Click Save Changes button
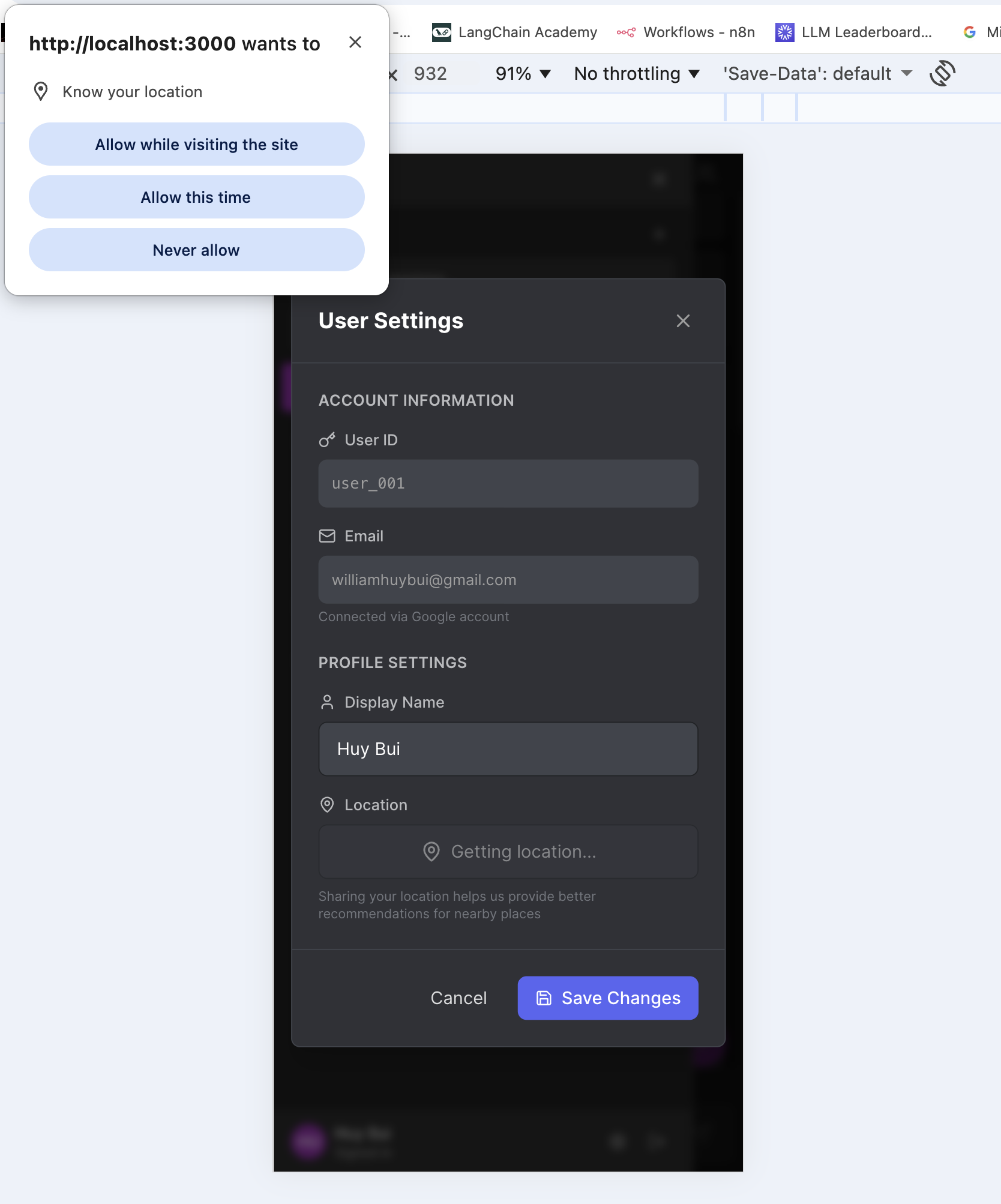The height and width of the screenshot is (1204, 1001). point(608,998)
